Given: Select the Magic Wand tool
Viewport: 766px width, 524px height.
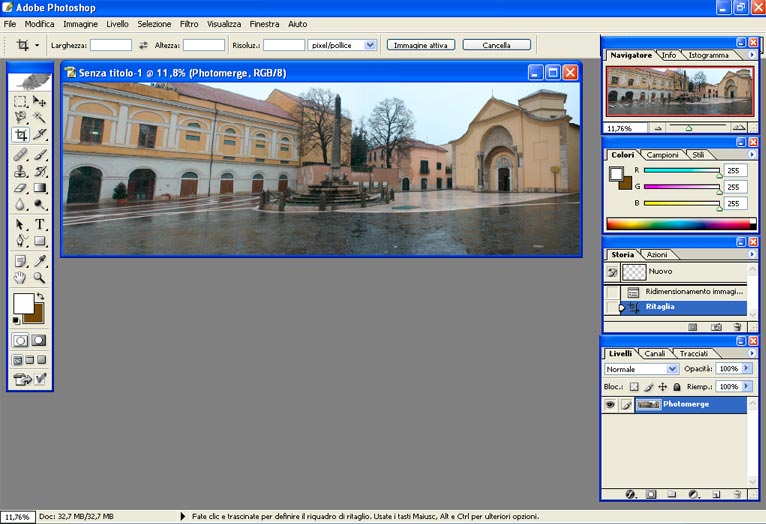Looking at the screenshot, I should tap(40, 117).
